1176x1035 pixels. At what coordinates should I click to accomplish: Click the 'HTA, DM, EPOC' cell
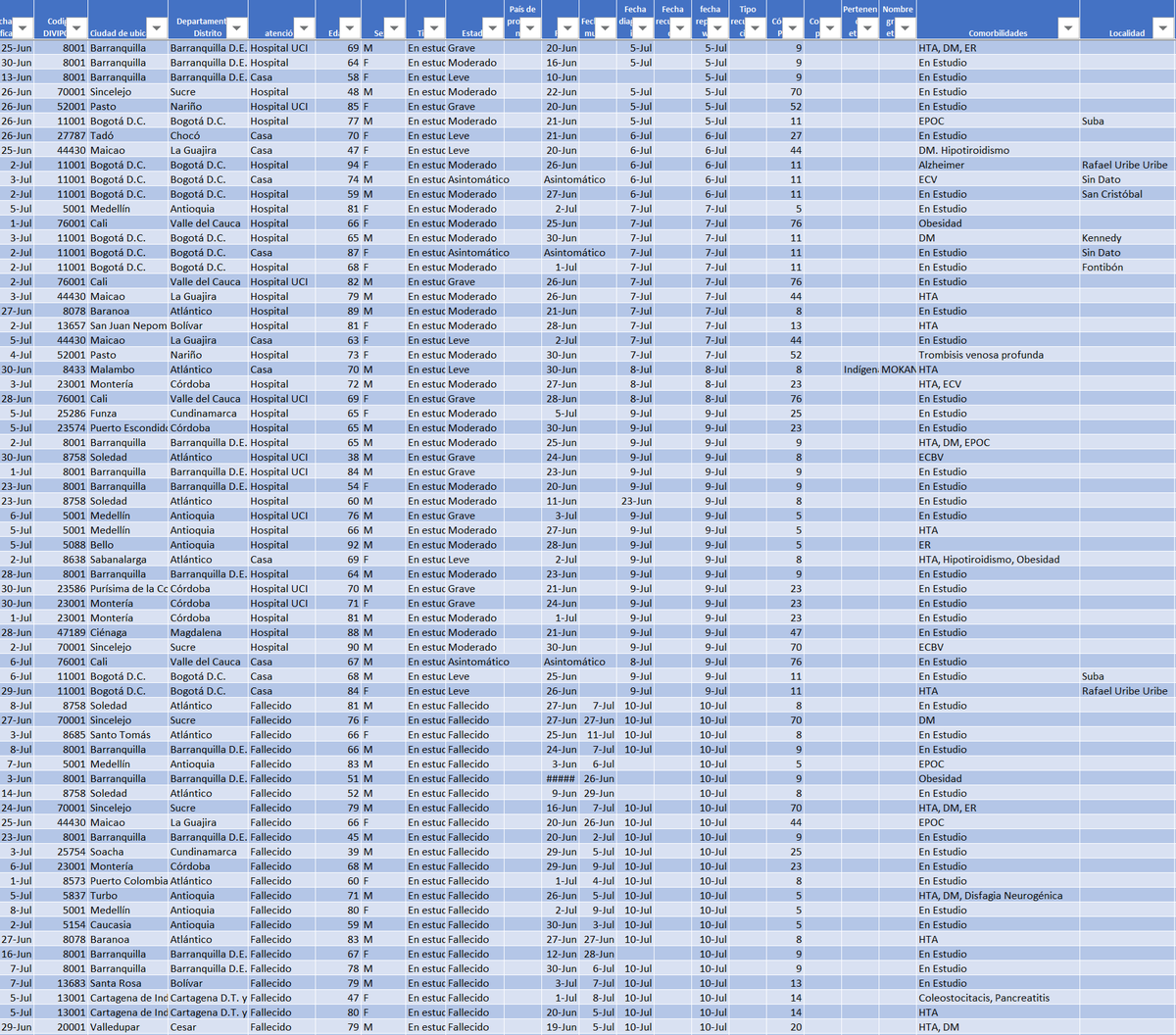pyautogui.click(x=998, y=443)
